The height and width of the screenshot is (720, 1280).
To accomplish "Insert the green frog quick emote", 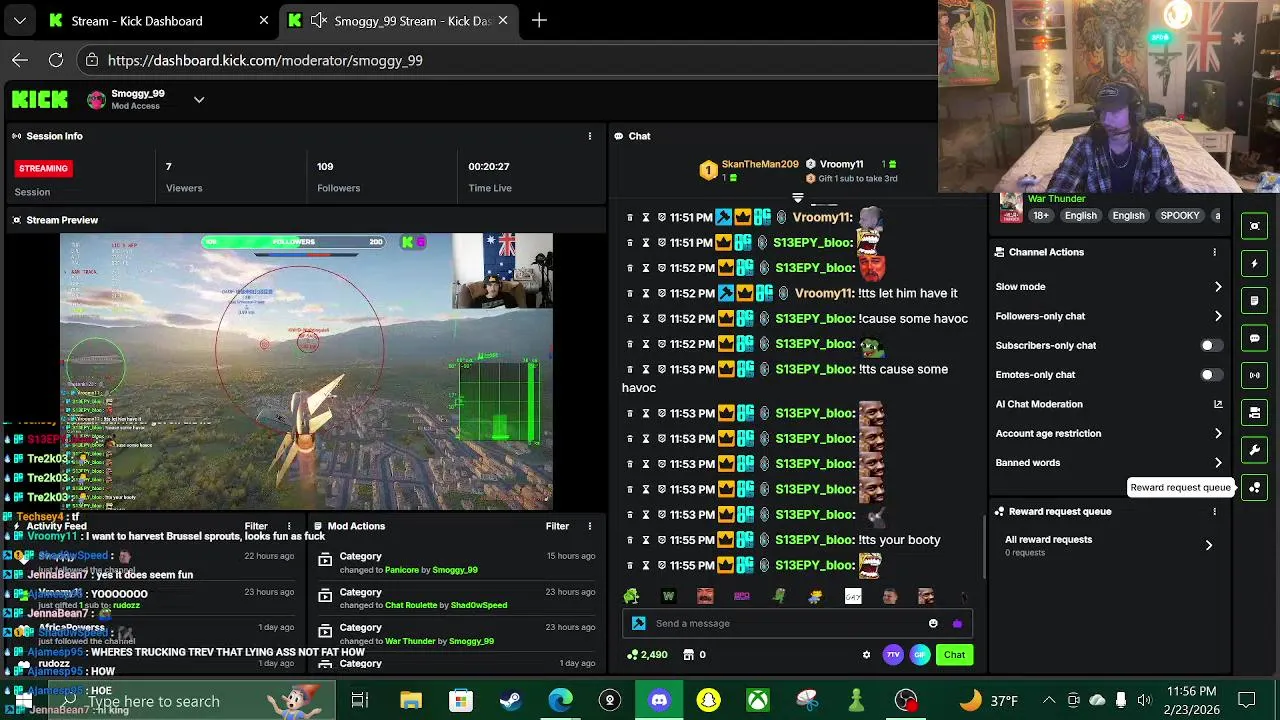I will [631, 597].
